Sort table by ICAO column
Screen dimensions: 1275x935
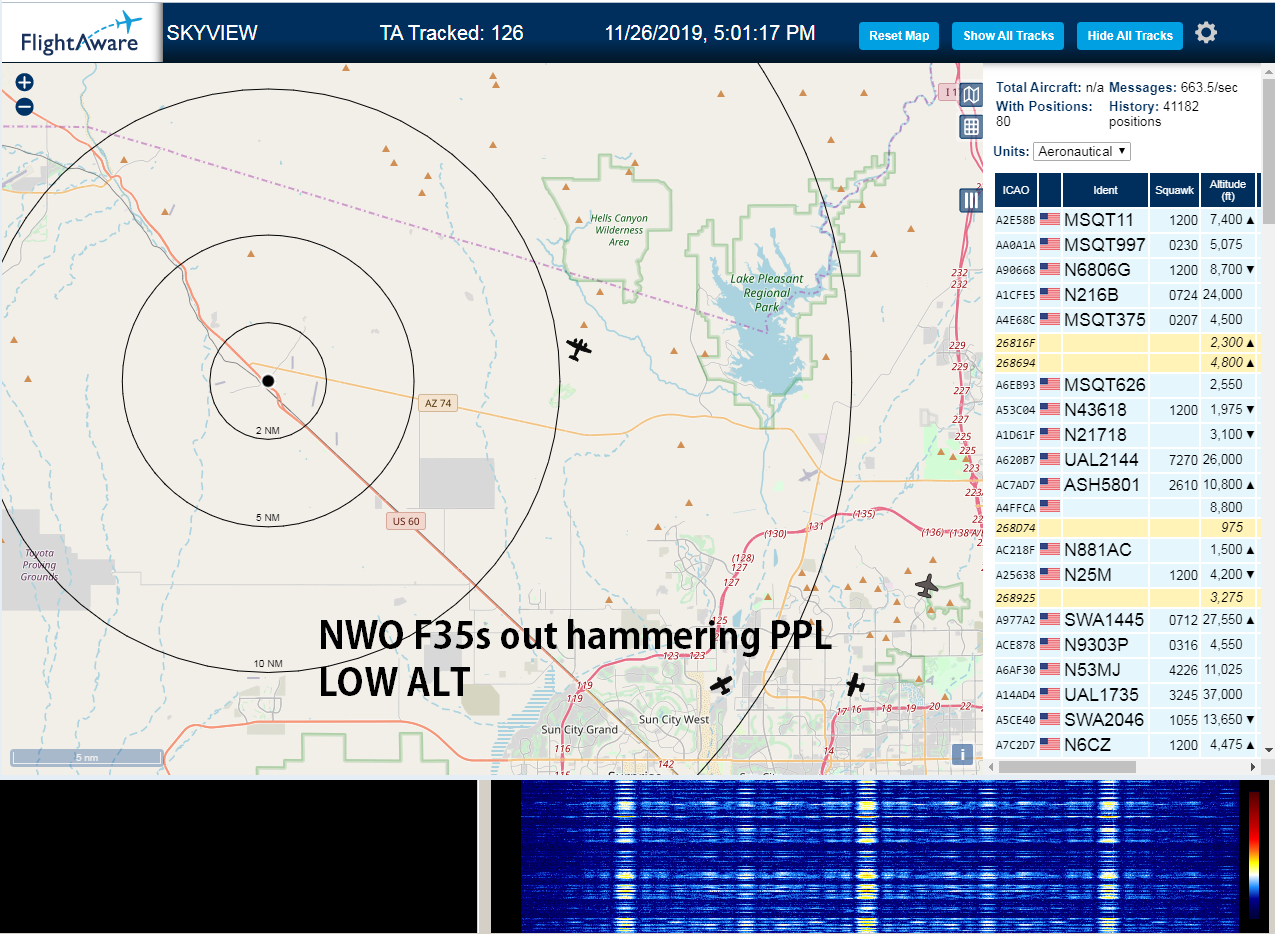click(1016, 190)
